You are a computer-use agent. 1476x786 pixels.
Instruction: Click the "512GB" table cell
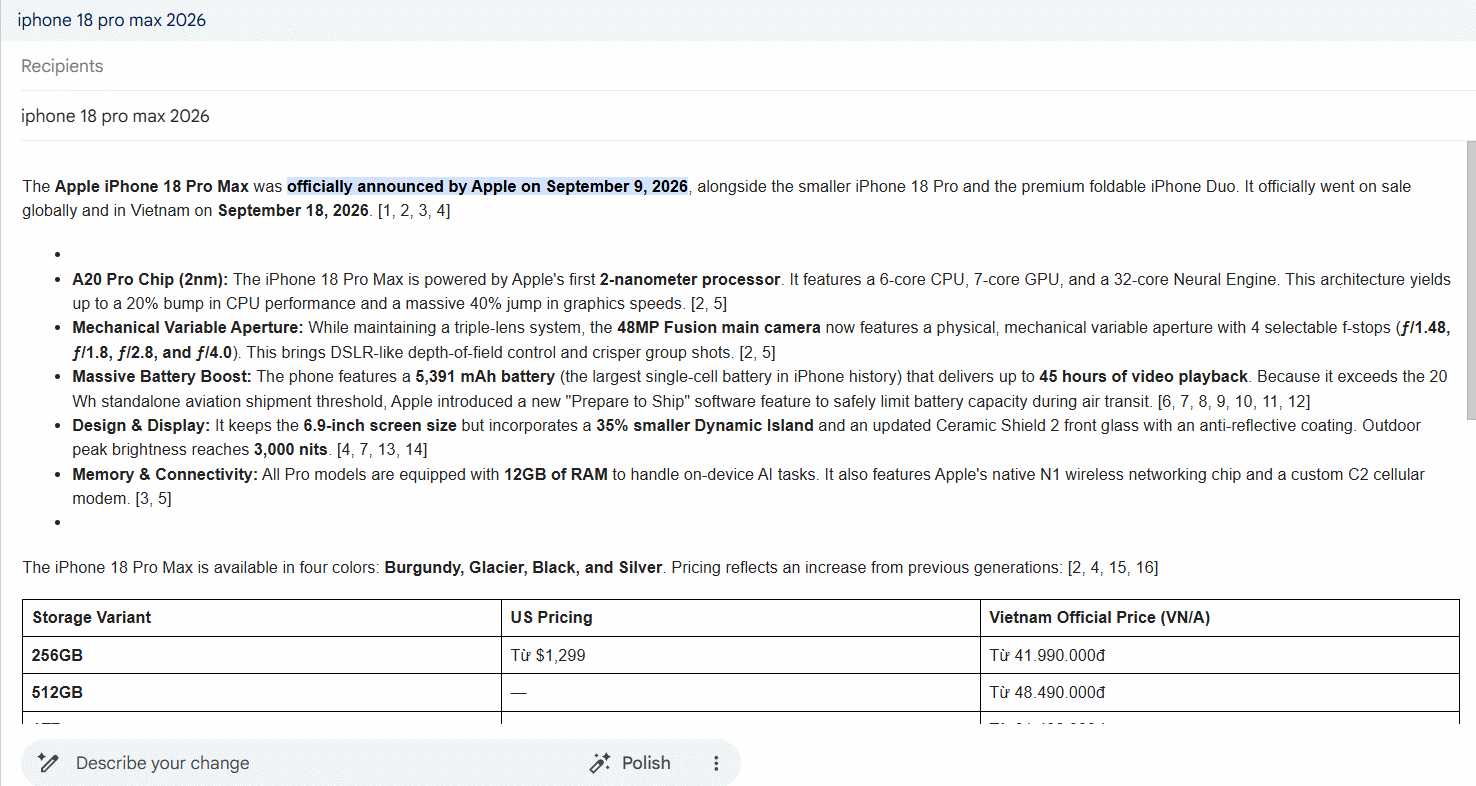(x=262, y=692)
